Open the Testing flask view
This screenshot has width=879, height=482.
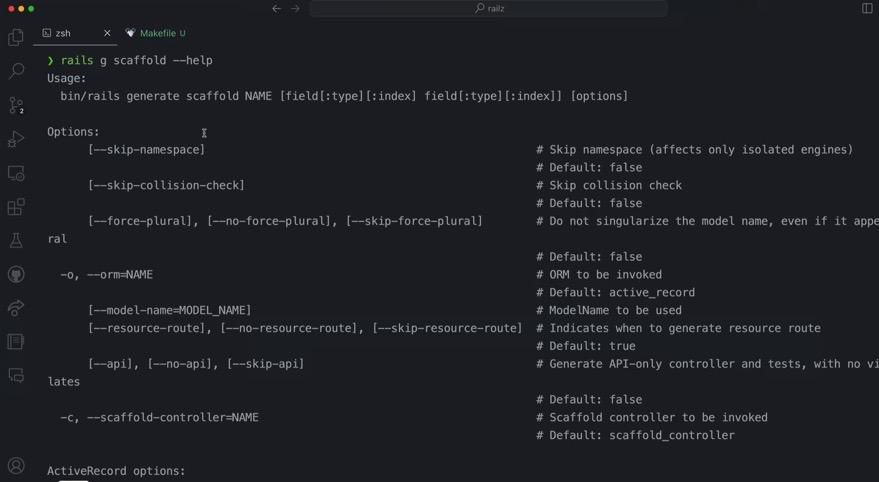(16, 241)
